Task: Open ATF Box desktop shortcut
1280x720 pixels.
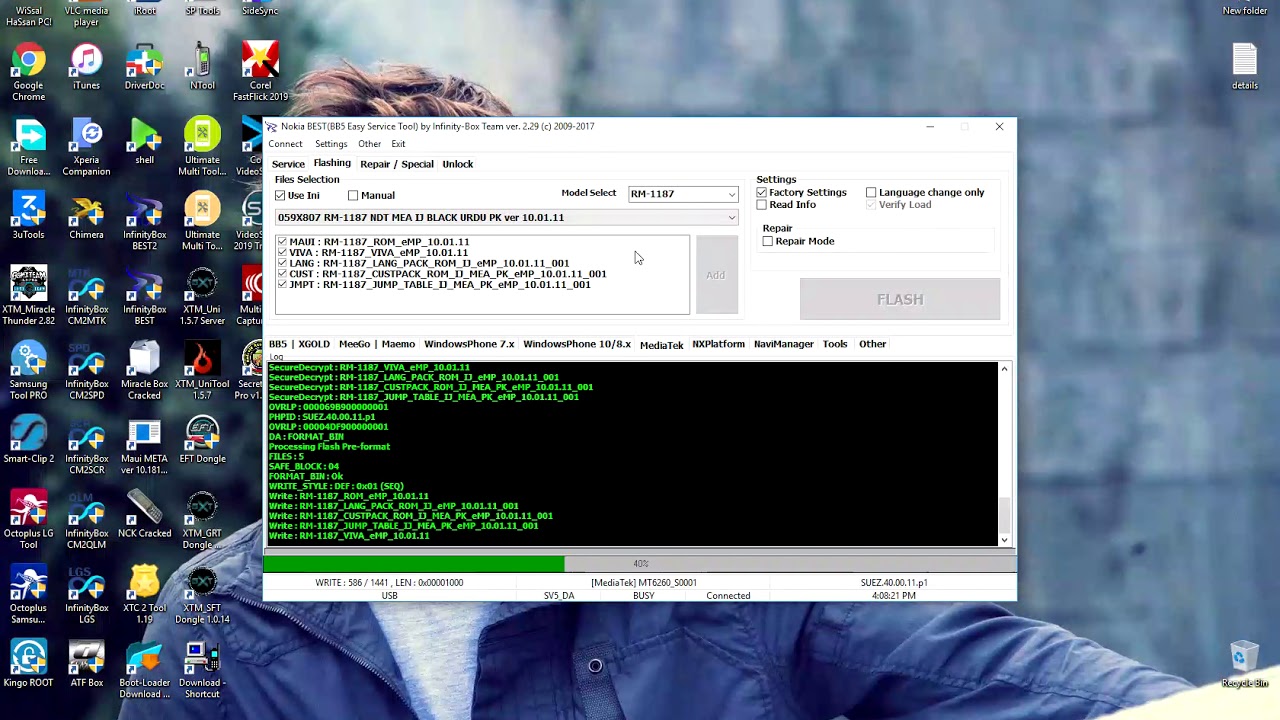Action: 86,665
